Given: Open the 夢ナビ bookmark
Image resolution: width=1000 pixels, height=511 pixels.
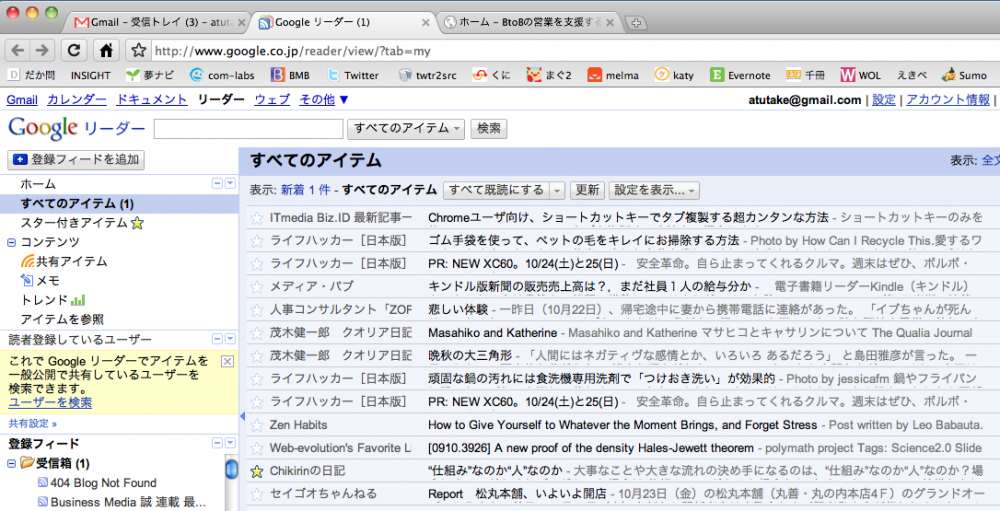Looking at the screenshot, I should point(150,75).
